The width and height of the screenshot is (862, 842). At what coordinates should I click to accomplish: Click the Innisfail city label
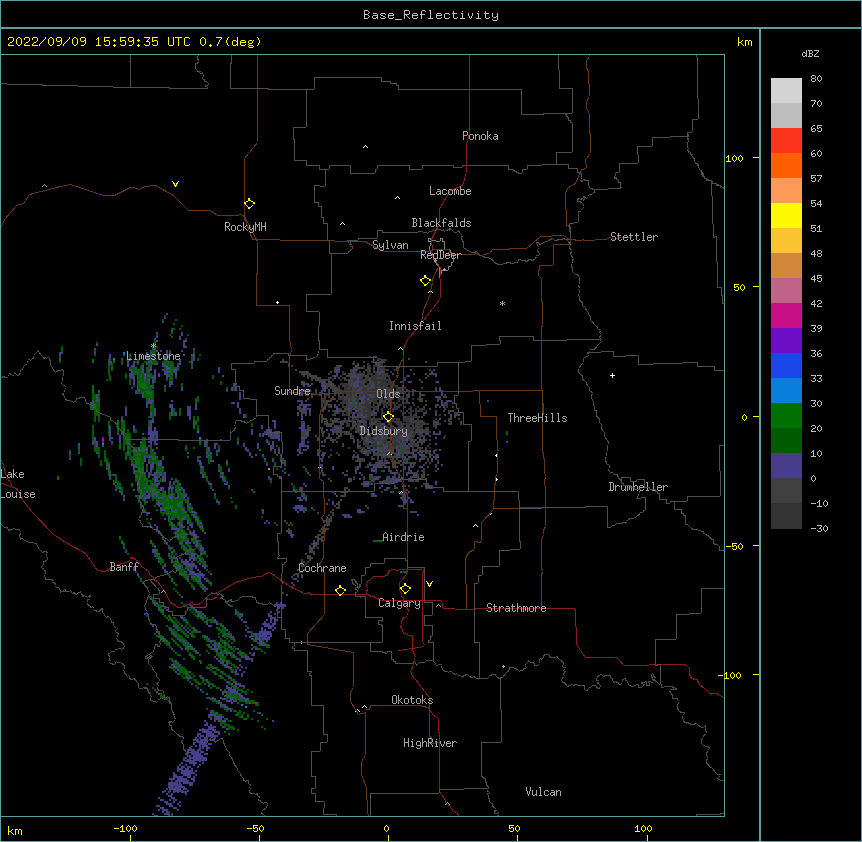415,326
